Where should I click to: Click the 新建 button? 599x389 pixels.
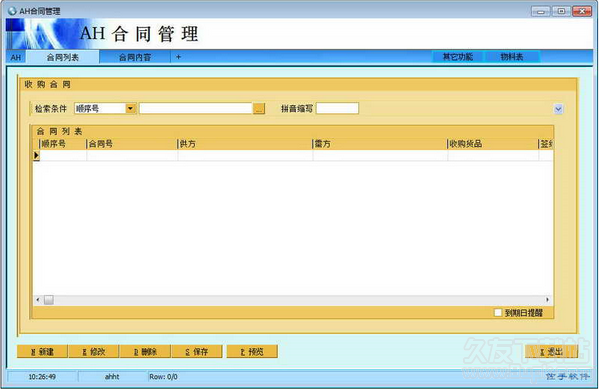[x=42, y=352]
